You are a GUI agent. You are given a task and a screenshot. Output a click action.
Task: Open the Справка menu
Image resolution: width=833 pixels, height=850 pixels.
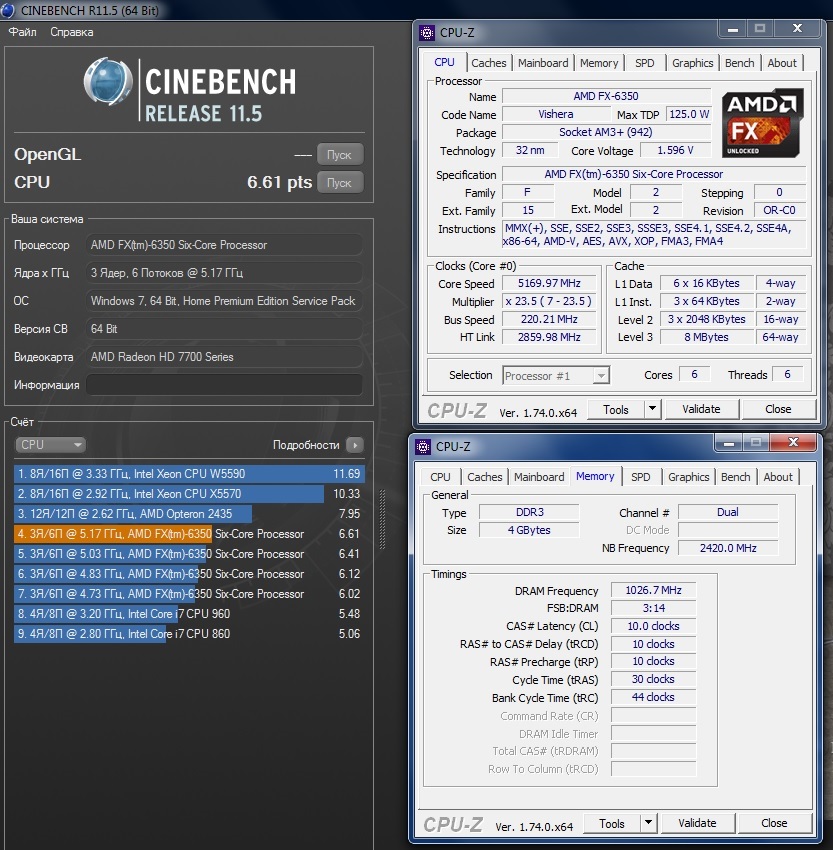click(72, 32)
